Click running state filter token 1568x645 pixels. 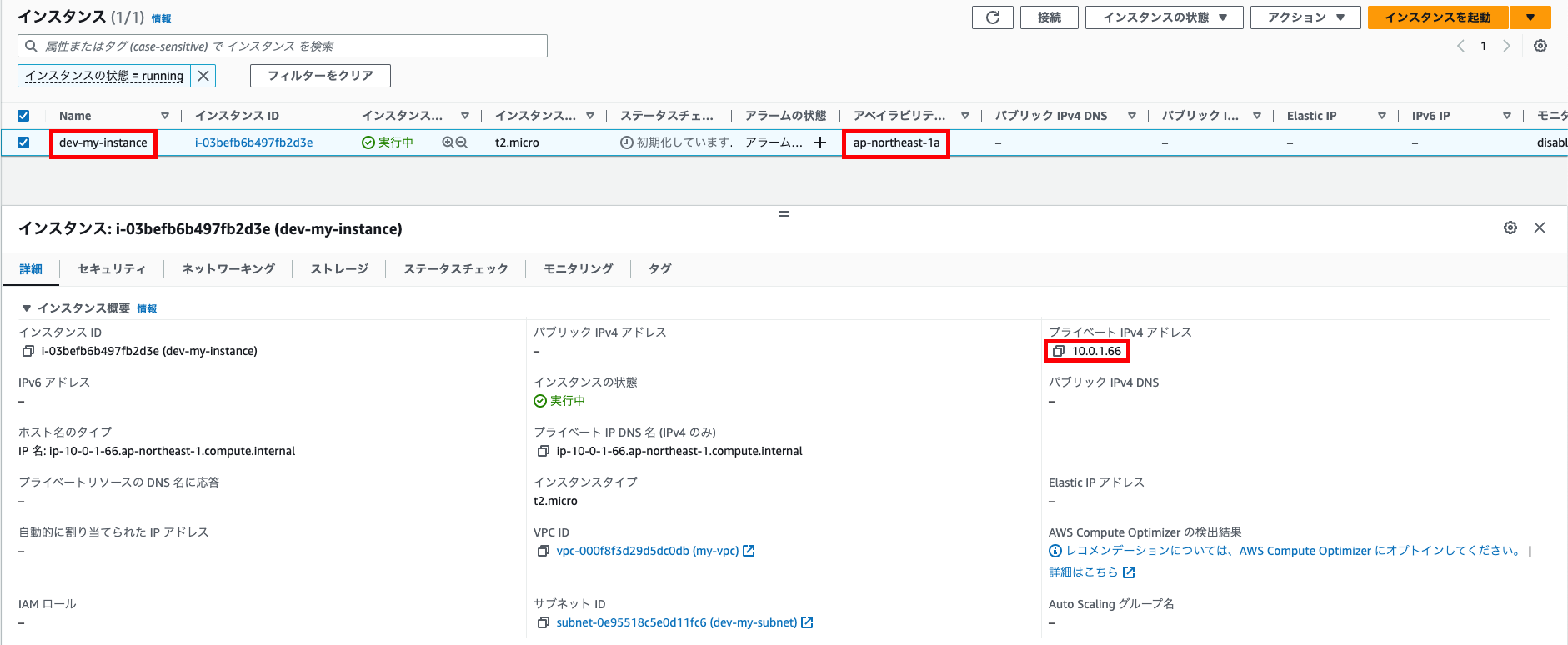(104, 76)
